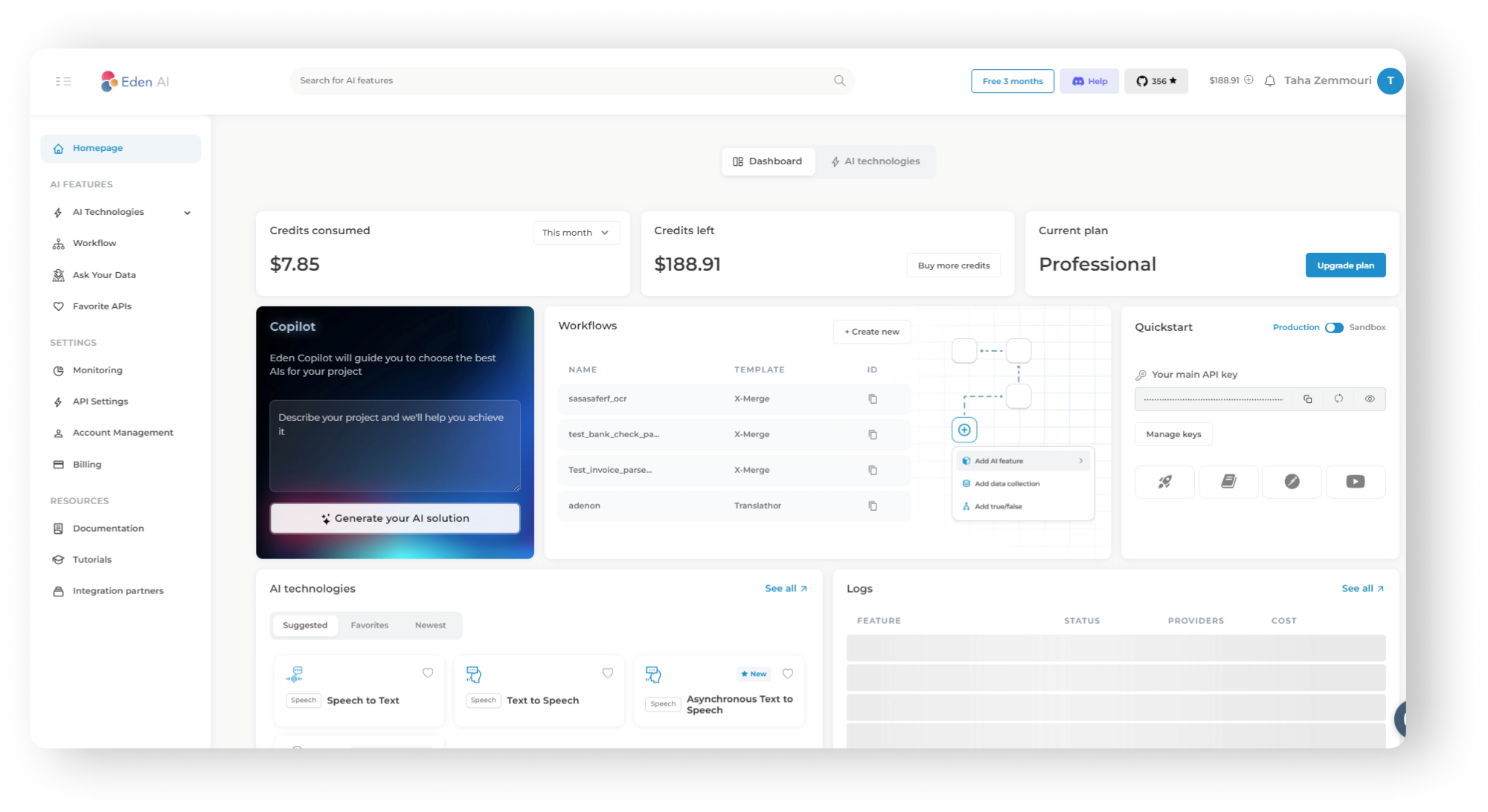Open the YouTube tutorials shortcut
1488x812 pixels.
click(1356, 482)
